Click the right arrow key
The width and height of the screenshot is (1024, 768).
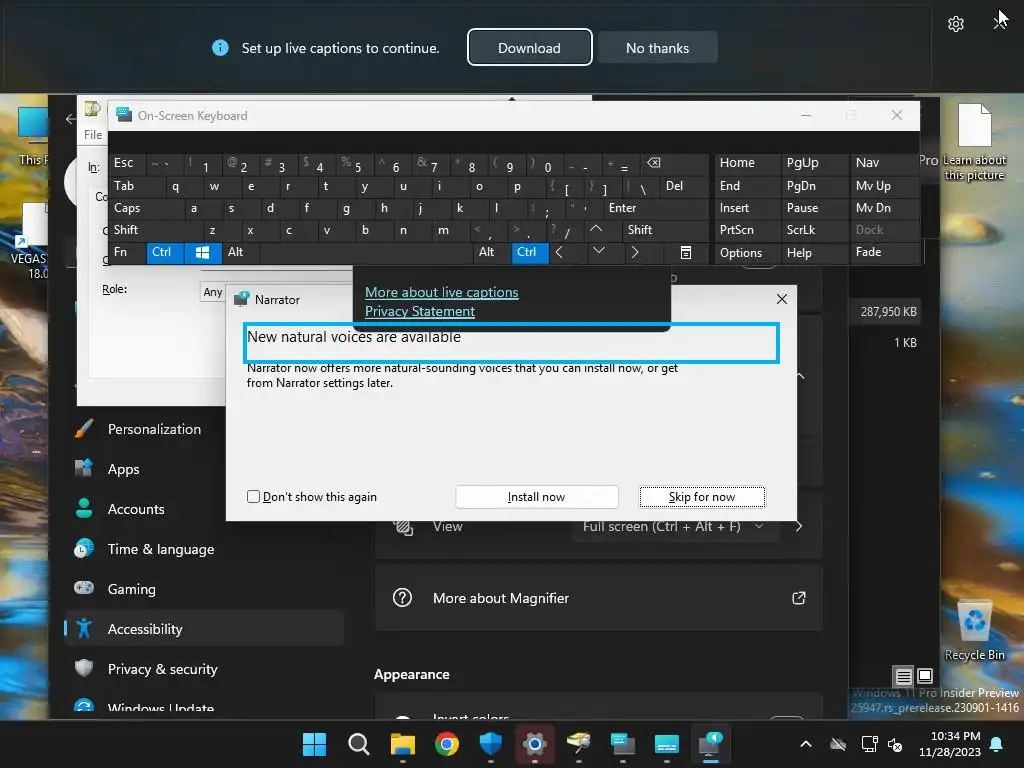coord(643,252)
